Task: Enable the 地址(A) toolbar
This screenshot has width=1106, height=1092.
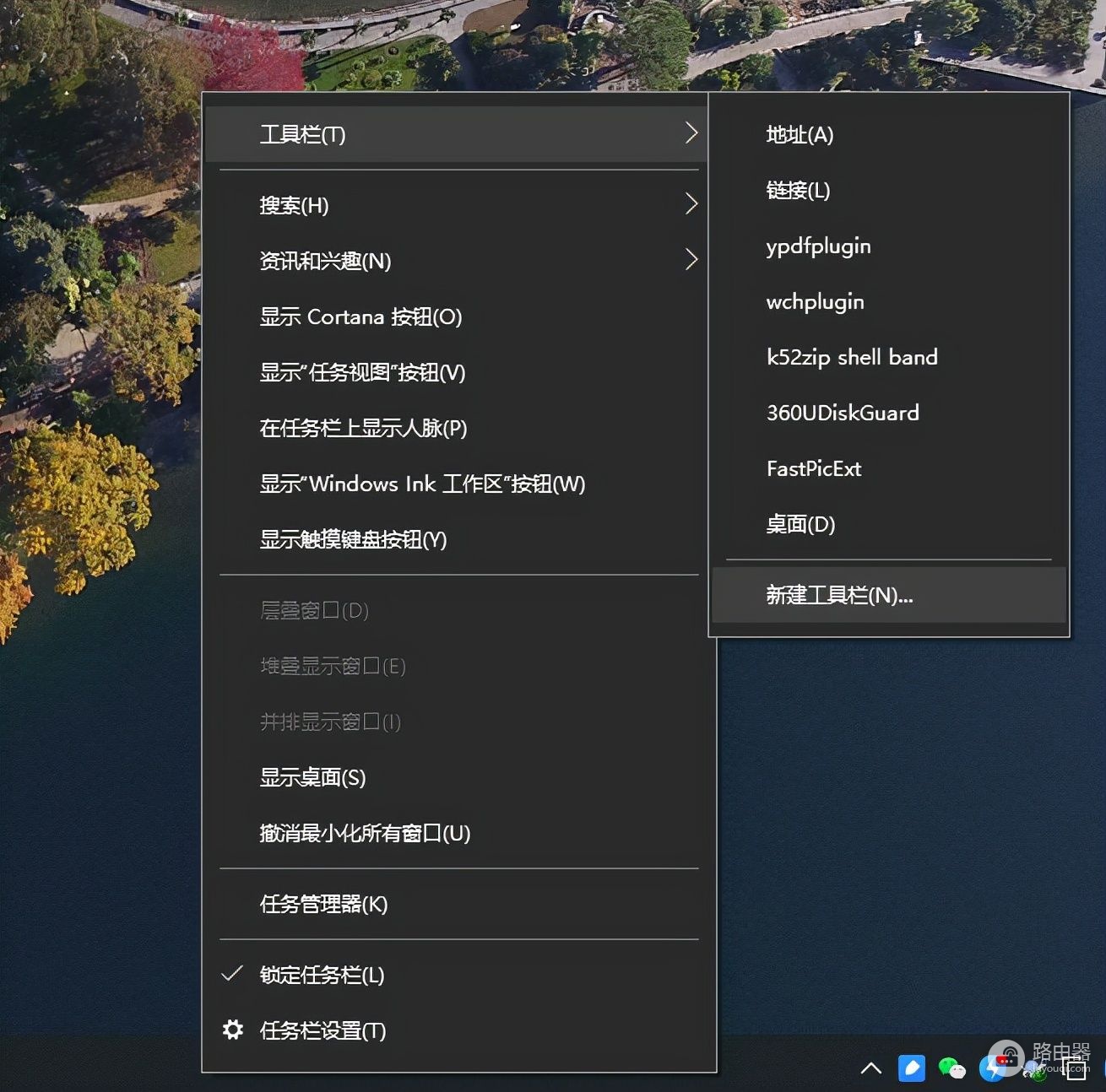Action: (x=889, y=134)
